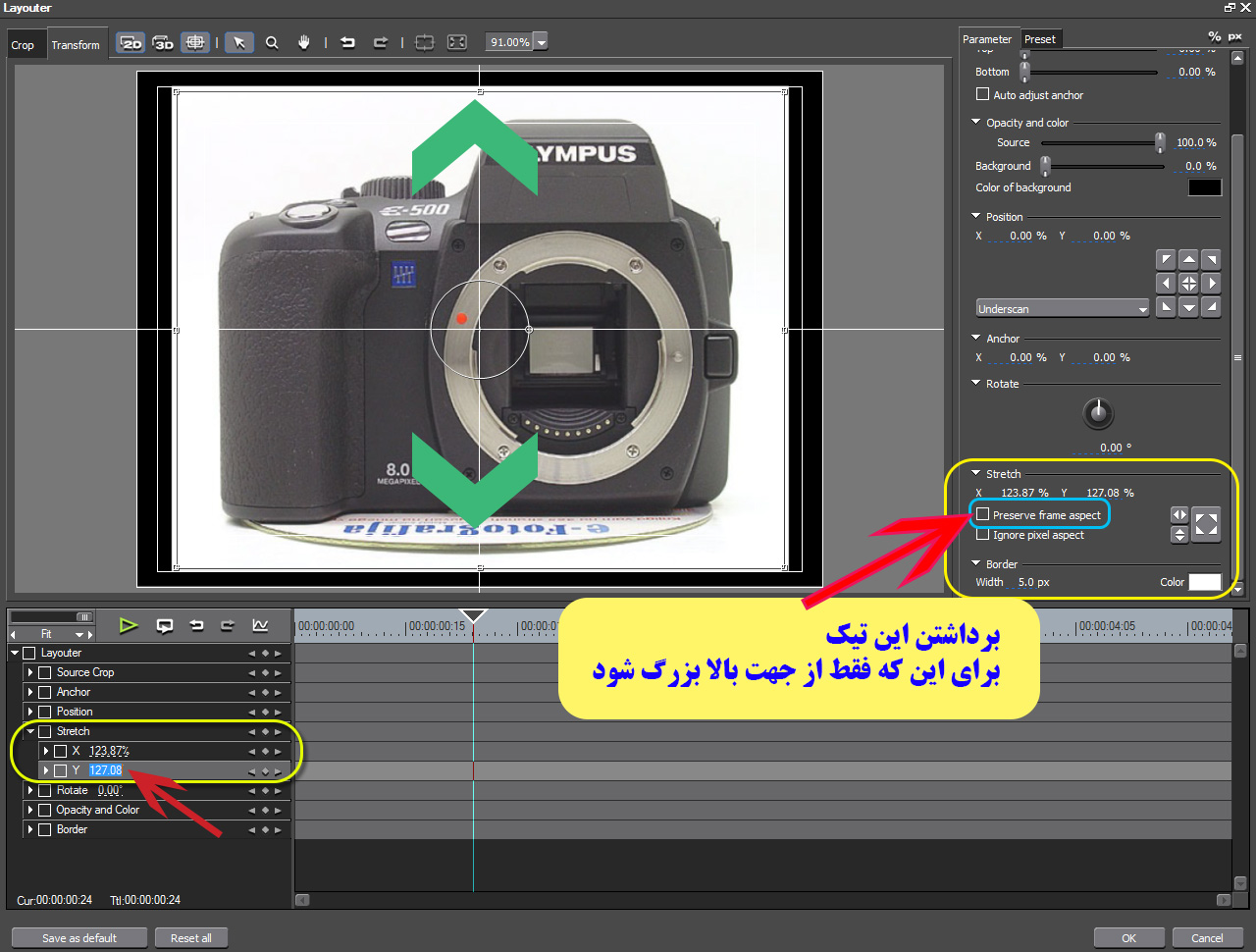Image resolution: width=1256 pixels, height=952 pixels.
Task: Click redo in the keyframe timeline toolbar
Action: coord(228,625)
